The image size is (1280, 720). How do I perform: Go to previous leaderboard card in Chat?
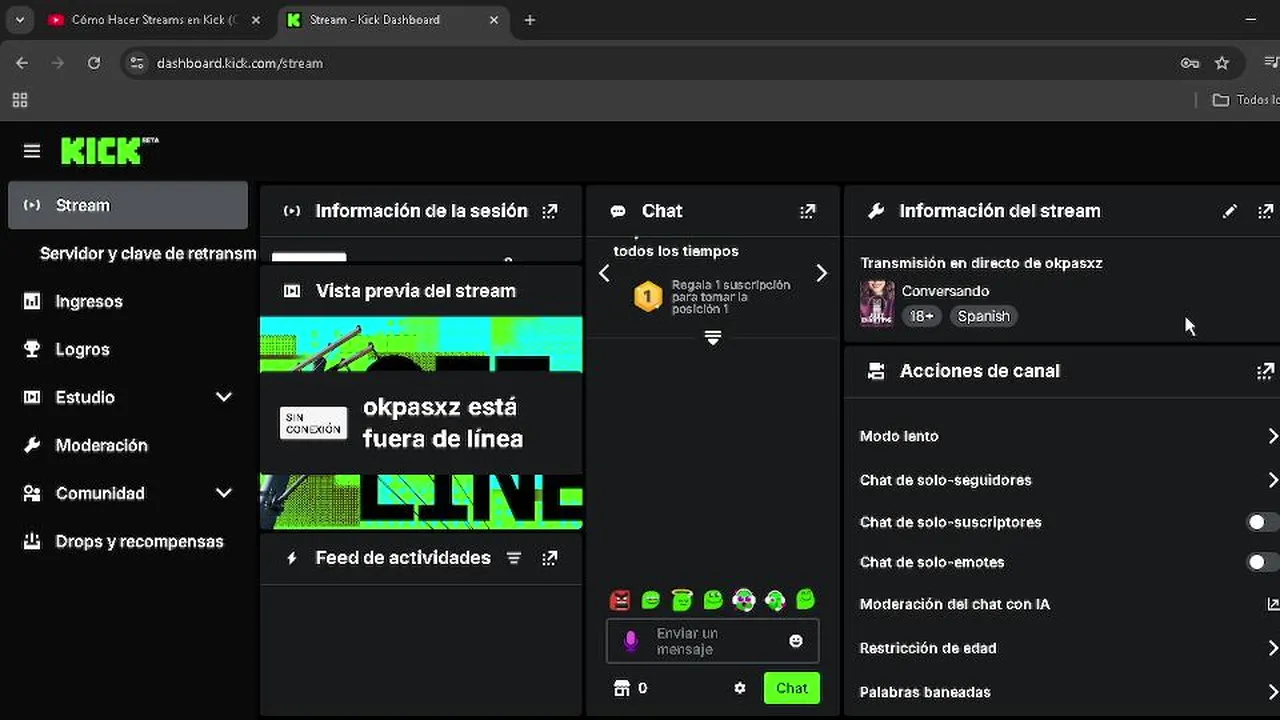pyautogui.click(x=604, y=274)
